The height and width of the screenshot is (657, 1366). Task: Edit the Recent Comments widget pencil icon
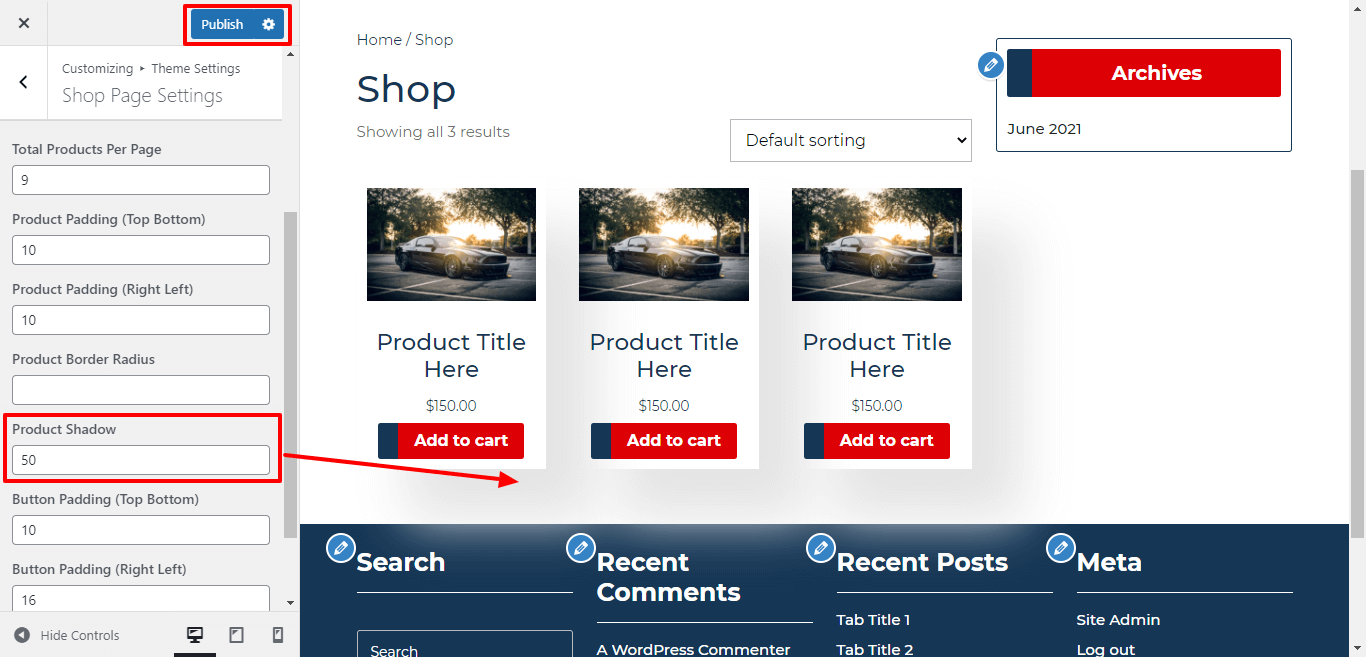coord(581,548)
